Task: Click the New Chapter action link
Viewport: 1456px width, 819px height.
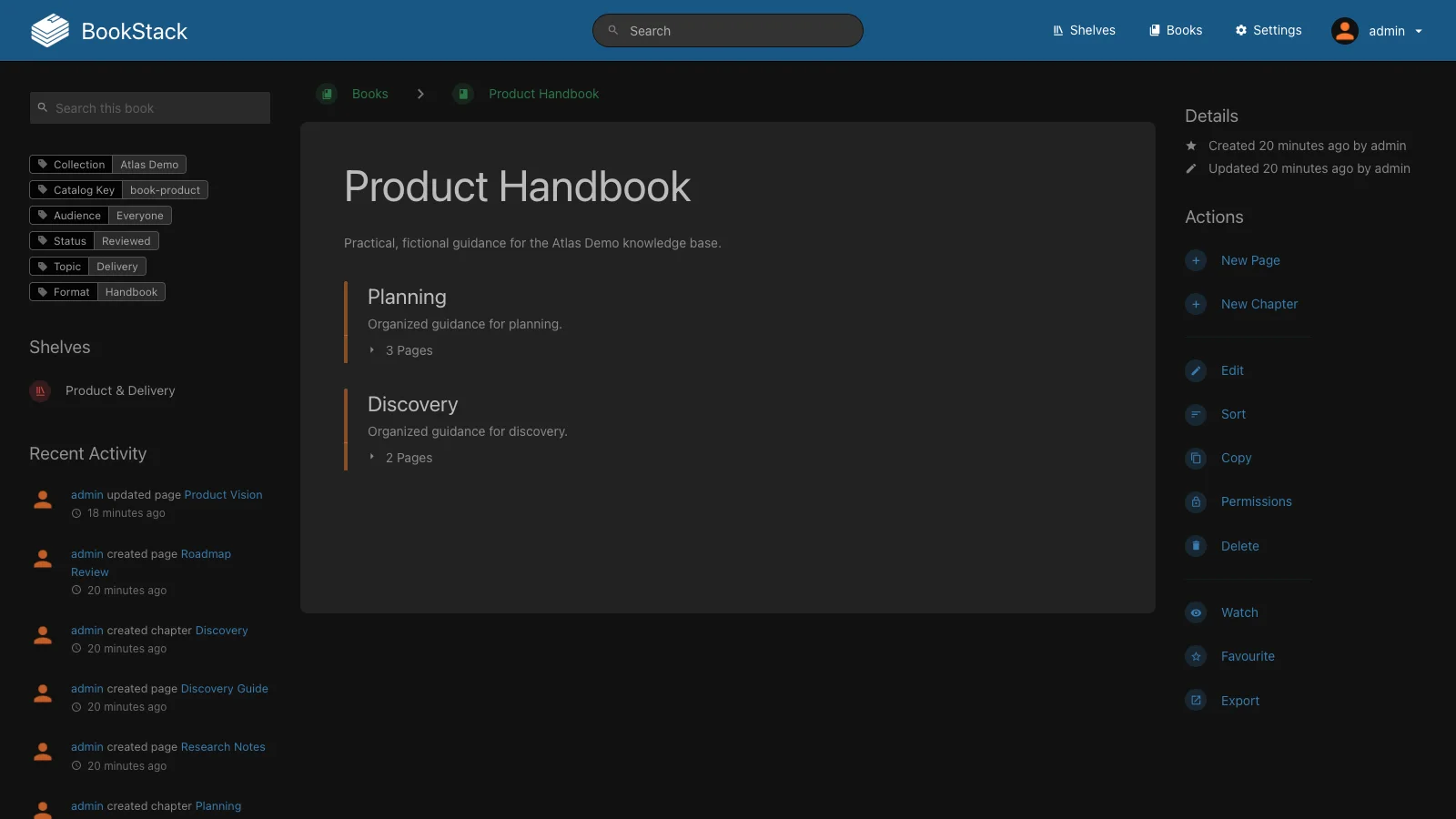Action: (1259, 304)
